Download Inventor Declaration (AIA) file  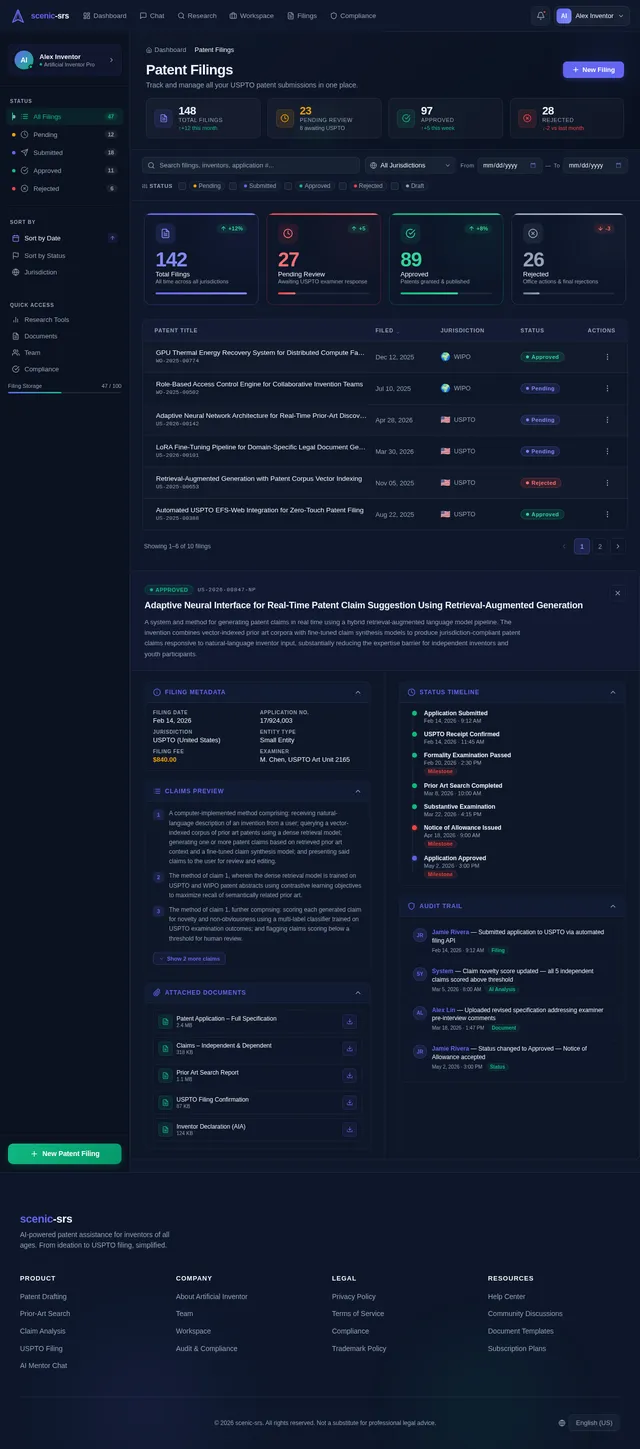[349, 1129]
